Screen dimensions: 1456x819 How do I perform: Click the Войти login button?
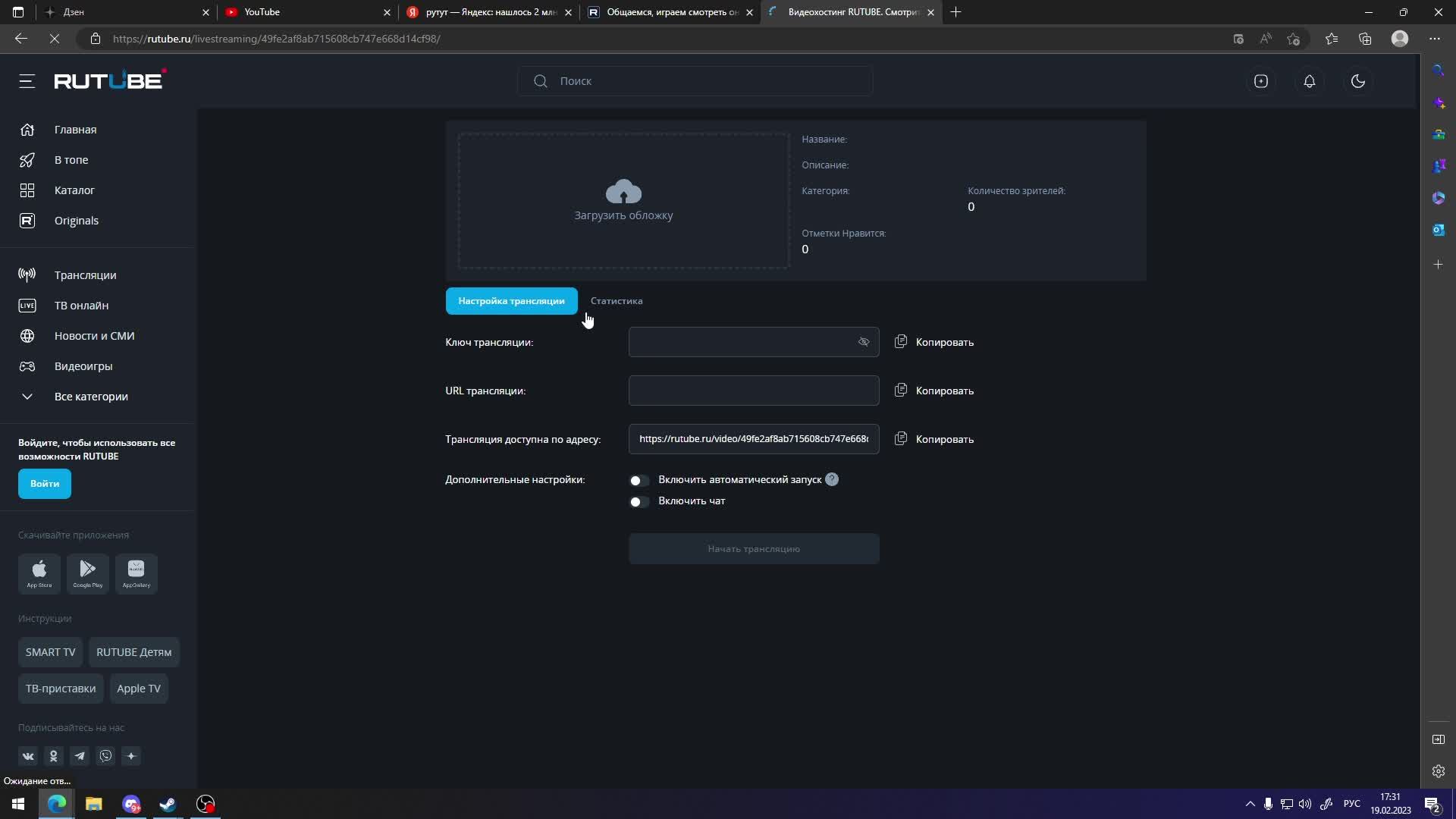click(45, 484)
